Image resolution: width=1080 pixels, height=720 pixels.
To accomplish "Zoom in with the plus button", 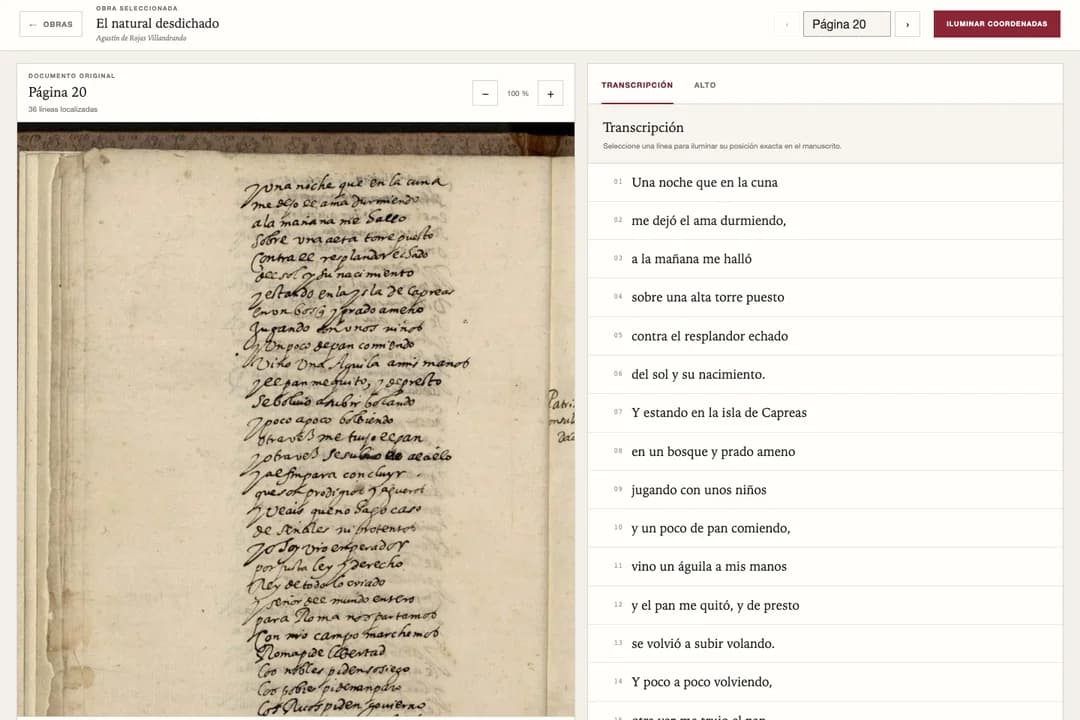I will 550,94.
